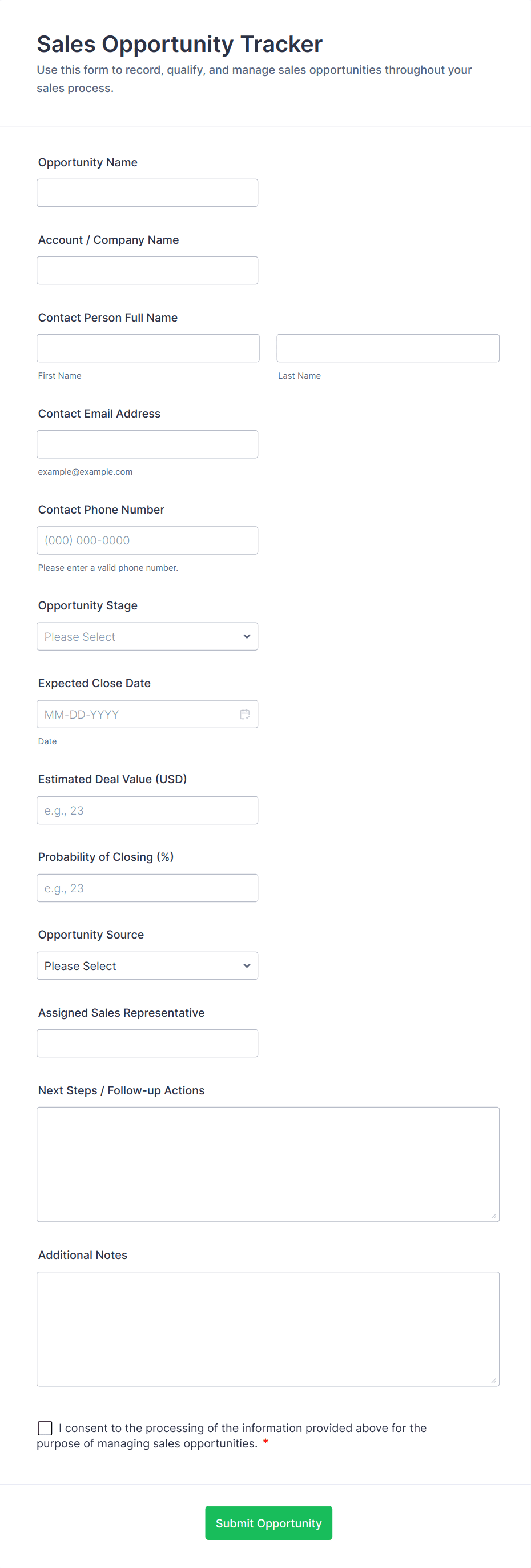Click the chevron on Opportunity Stage dropdown
Viewport: 531px width, 1568px height.
pos(246,636)
